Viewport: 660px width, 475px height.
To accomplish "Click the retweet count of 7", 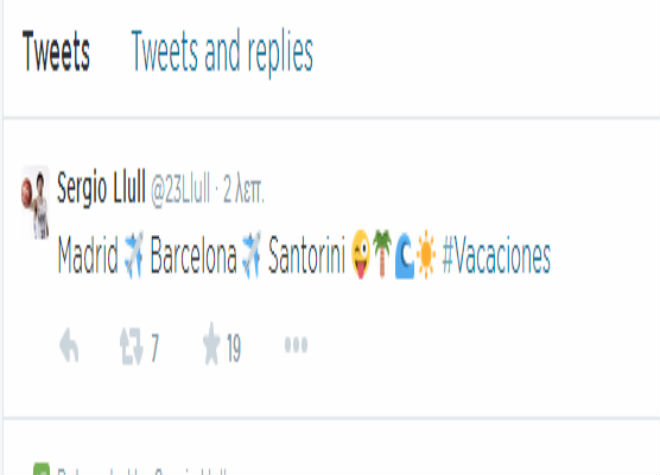I will (x=155, y=347).
